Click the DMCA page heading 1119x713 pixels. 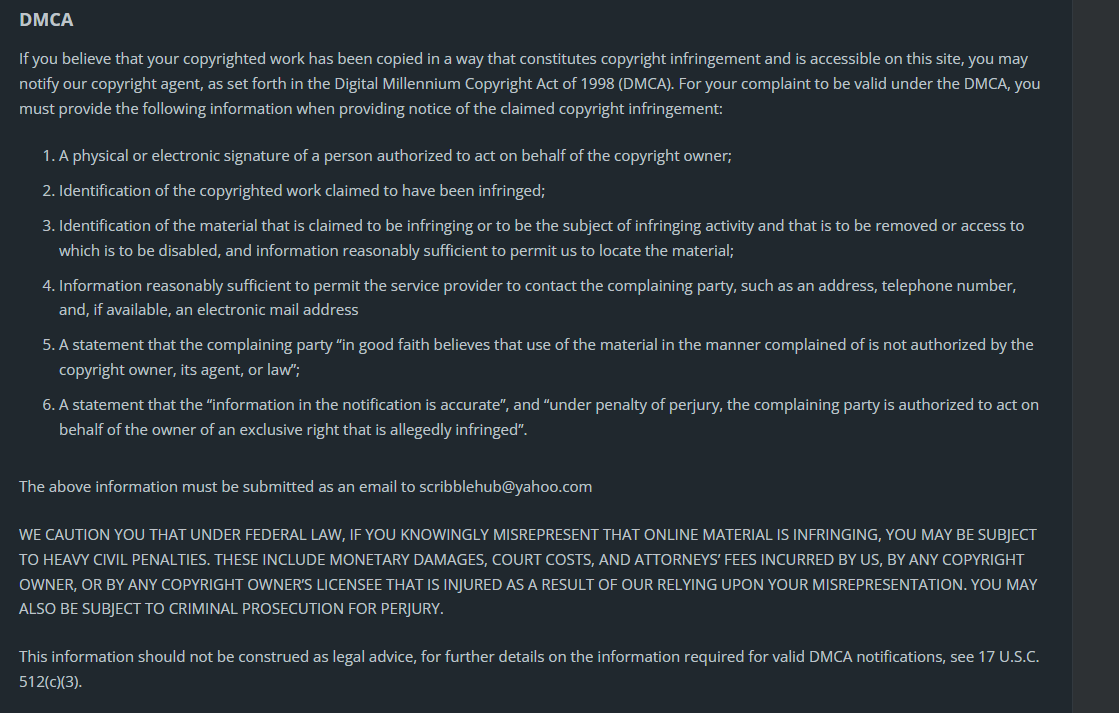pyautogui.click(x=46, y=19)
